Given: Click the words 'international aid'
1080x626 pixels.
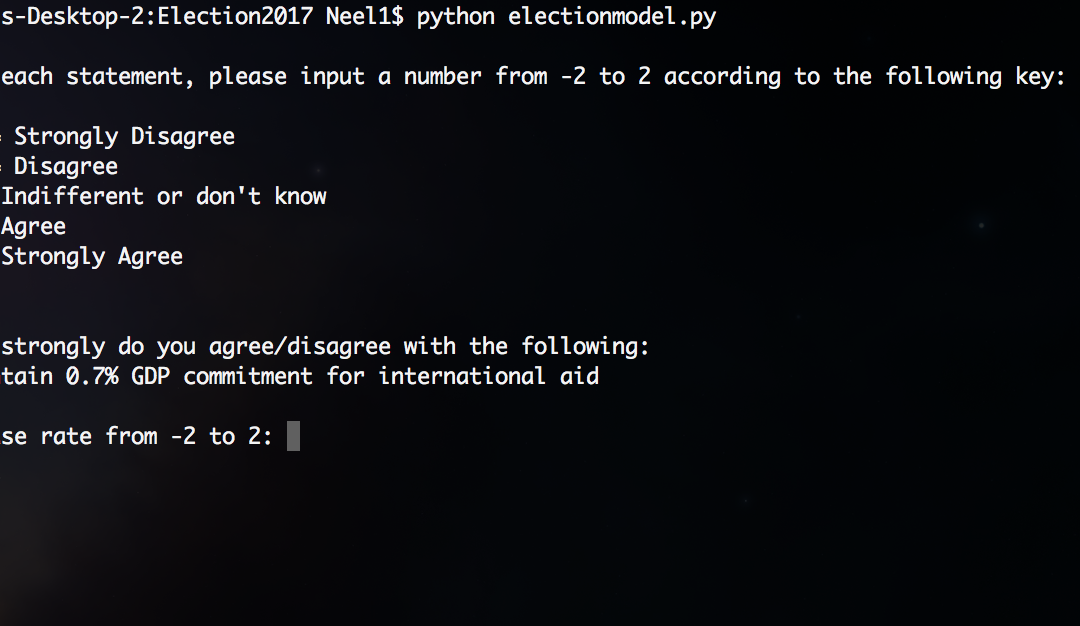Looking at the screenshot, I should [x=489, y=377].
